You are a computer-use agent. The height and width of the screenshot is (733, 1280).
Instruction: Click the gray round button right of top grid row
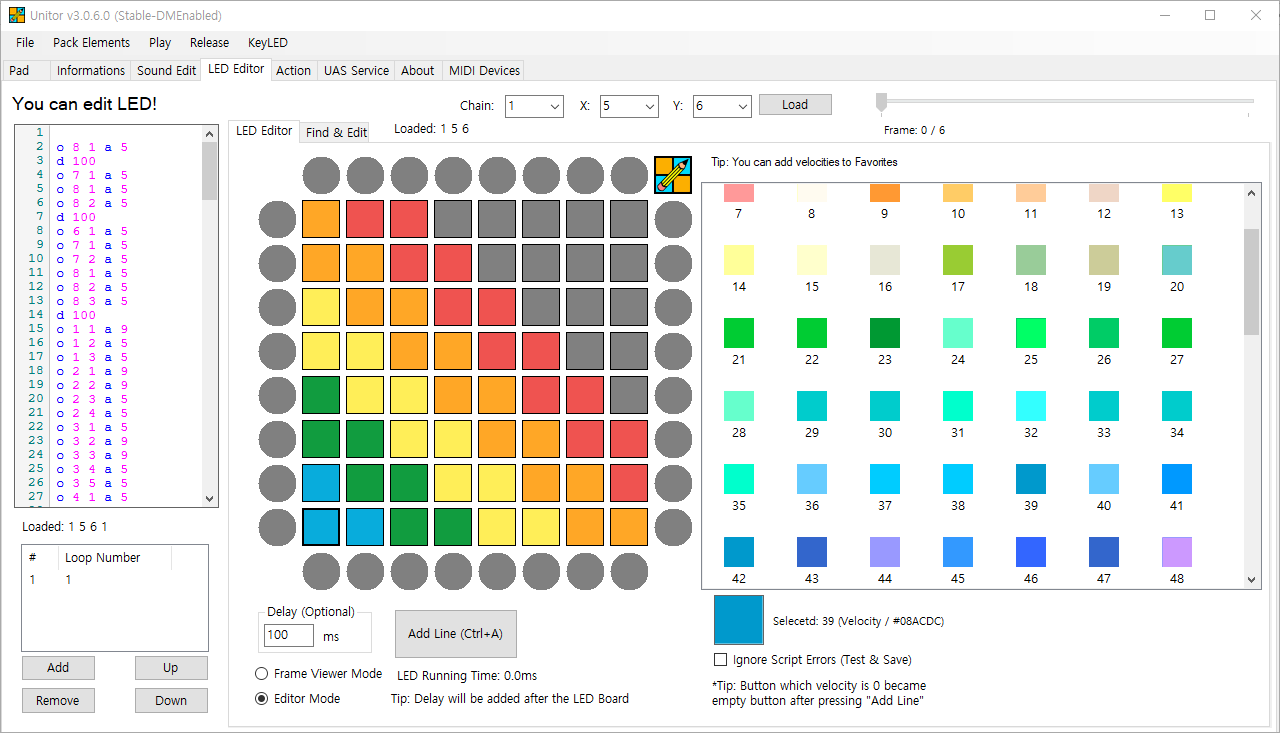pyautogui.click(x=673, y=219)
